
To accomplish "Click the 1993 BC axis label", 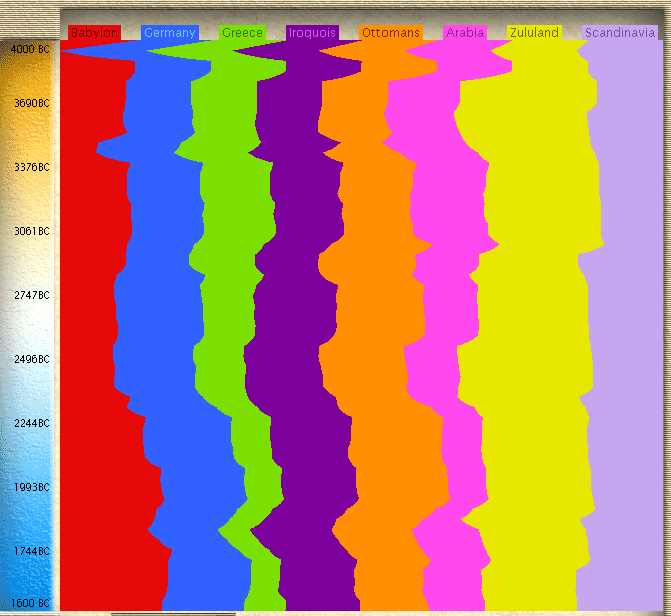I will 32,487.
